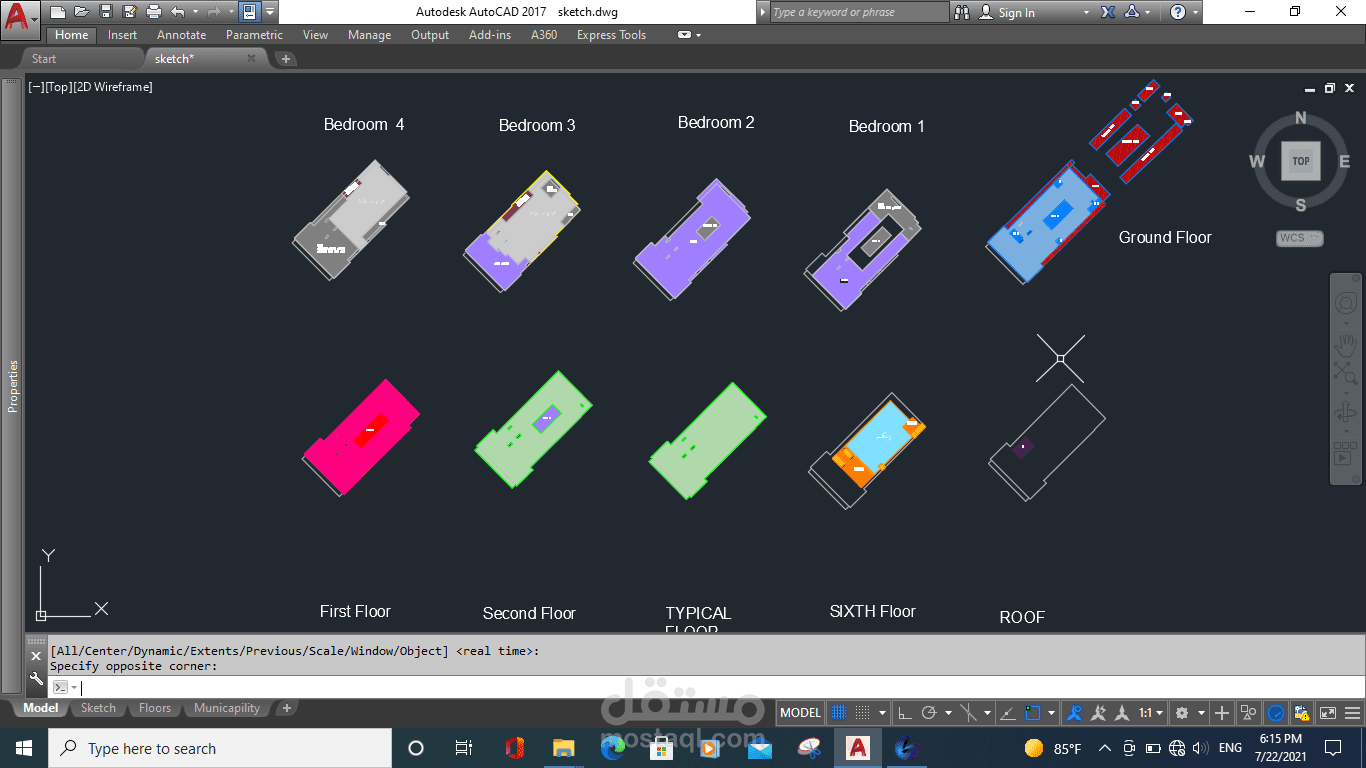Image resolution: width=1366 pixels, height=768 pixels.
Task: Open the Undo history dropdown arrow
Action: pyautogui.click(x=195, y=12)
